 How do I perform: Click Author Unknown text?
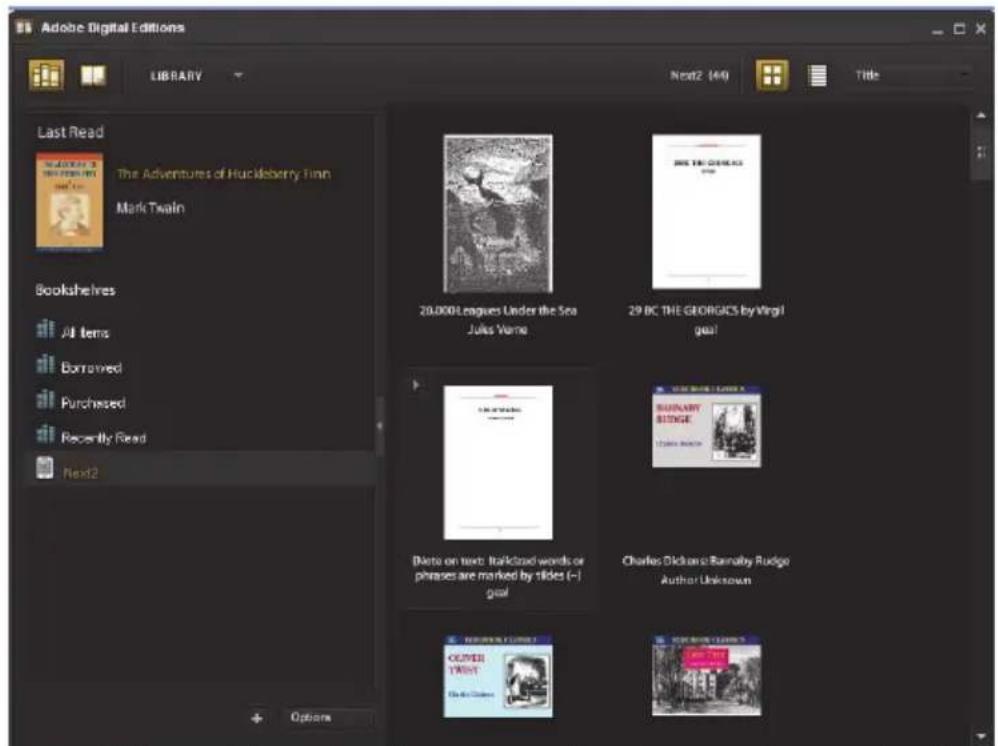pos(705,580)
